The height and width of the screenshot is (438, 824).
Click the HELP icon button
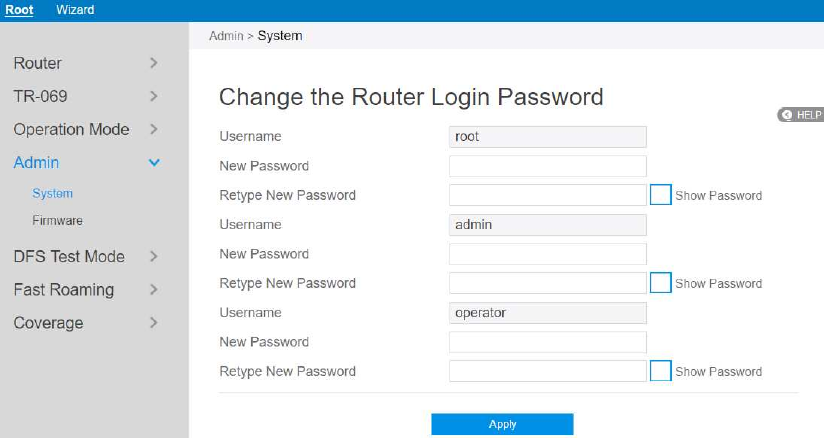pyautogui.click(x=800, y=115)
